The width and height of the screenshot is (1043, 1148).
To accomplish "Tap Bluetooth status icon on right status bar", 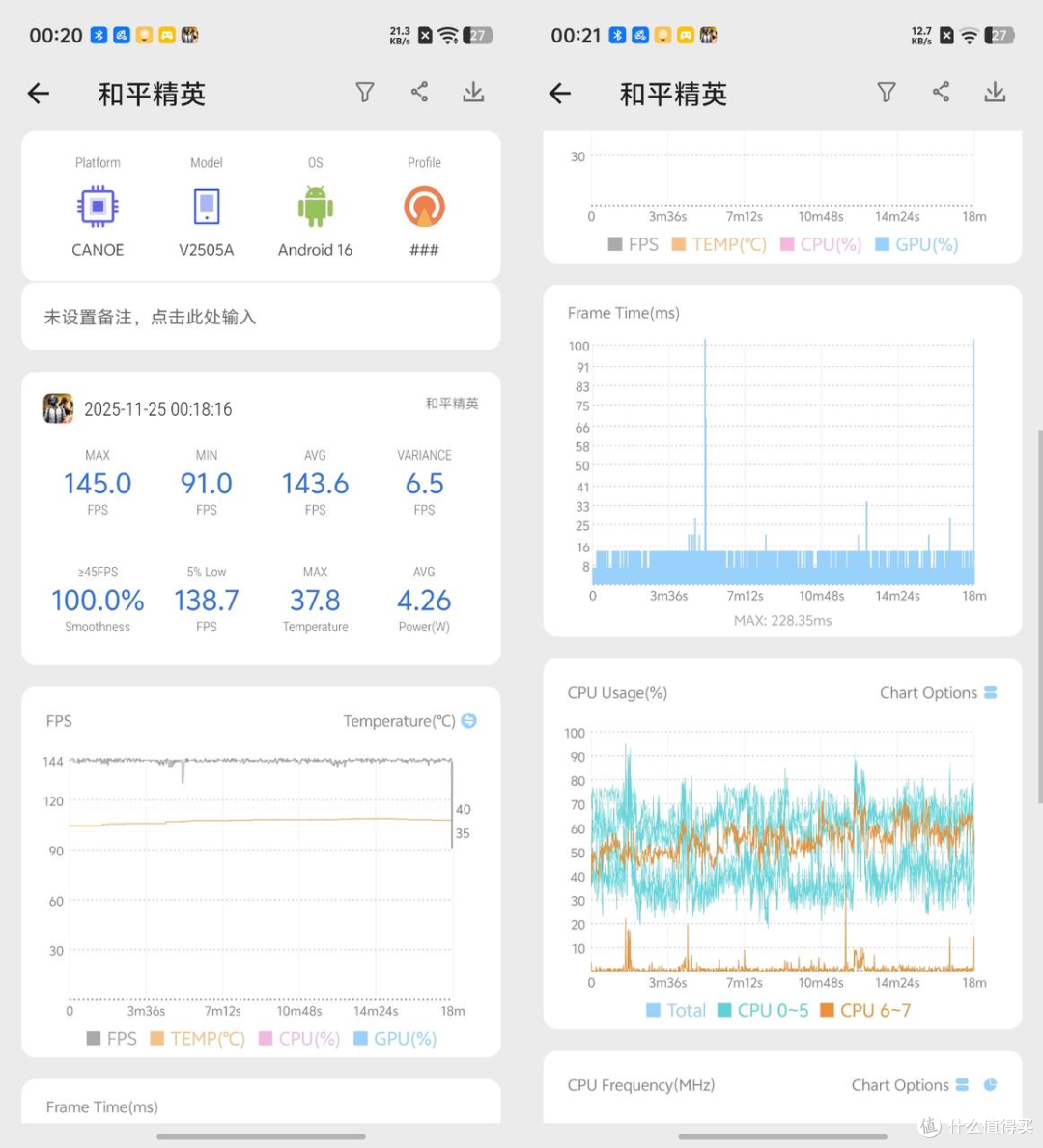I will tap(617, 35).
